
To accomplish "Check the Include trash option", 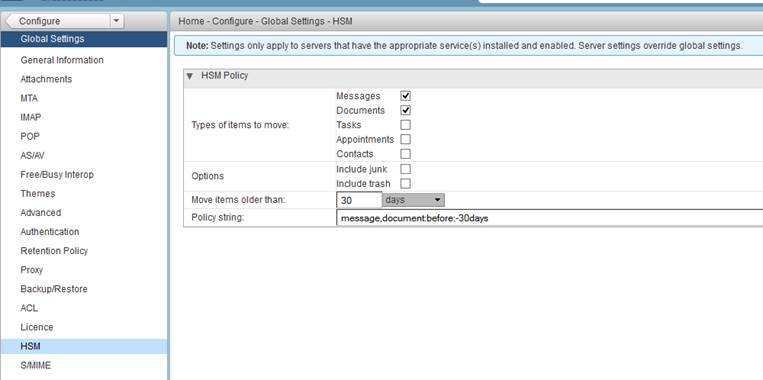I will pyautogui.click(x=405, y=183).
